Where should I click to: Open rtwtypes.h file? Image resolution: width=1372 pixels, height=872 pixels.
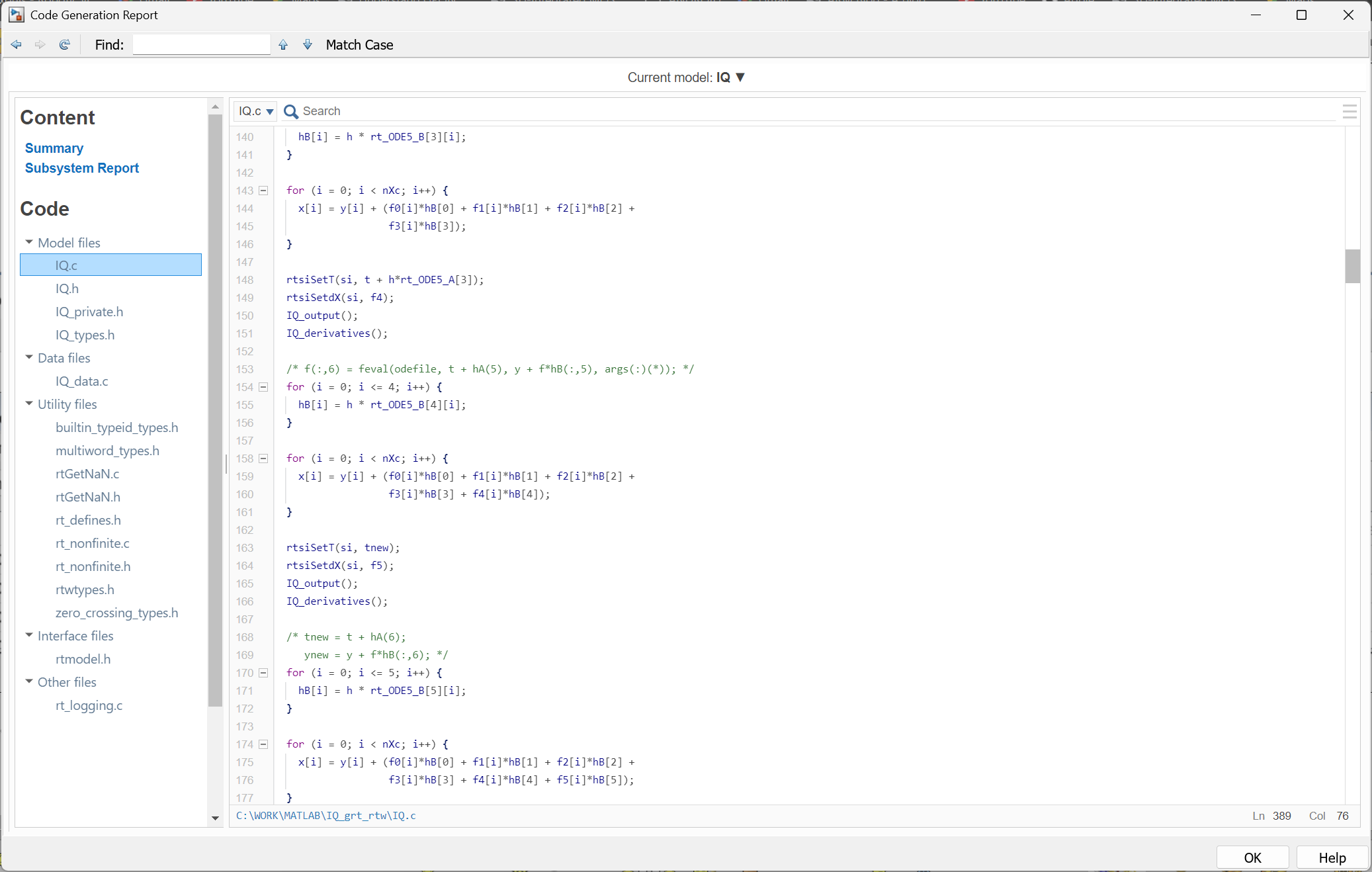[x=85, y=589]
